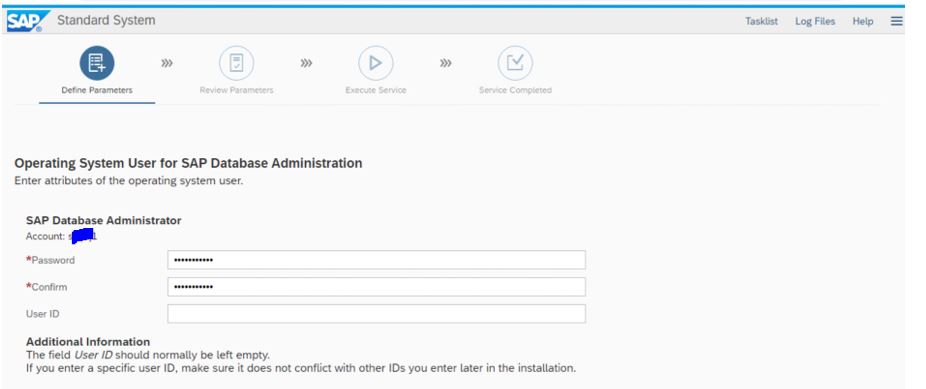Click 'Enter attributes of the operating system user' text
This screenshot has width=926, height=389.
tap(129, 181)
